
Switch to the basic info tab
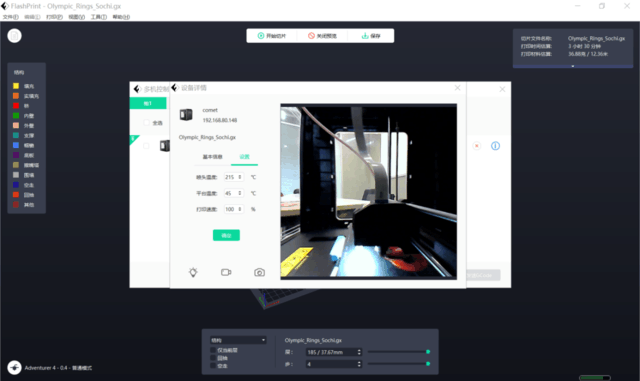(x=213, y=157)
